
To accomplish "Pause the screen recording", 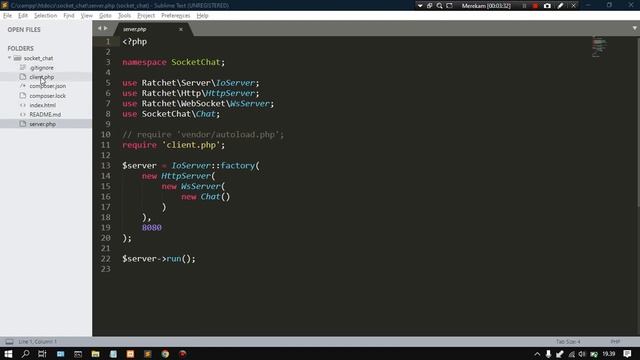I will pos(524,6).
